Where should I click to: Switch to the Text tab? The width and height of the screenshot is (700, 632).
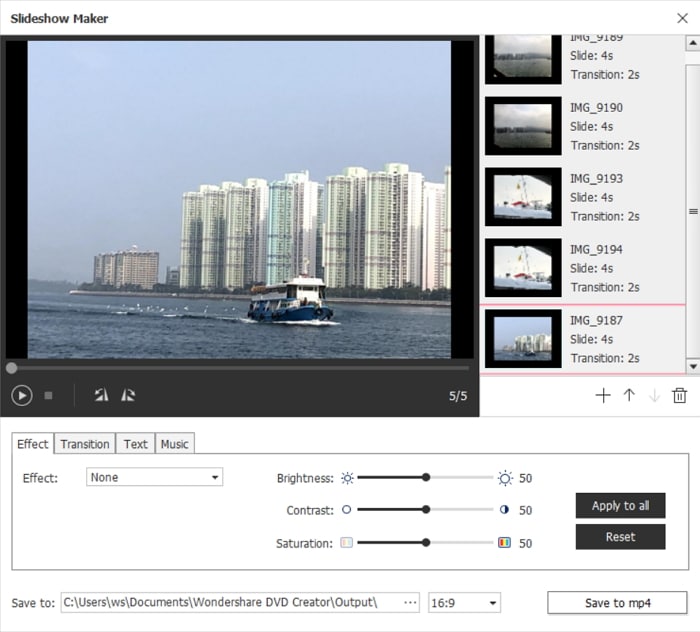(x=135, y=444)
